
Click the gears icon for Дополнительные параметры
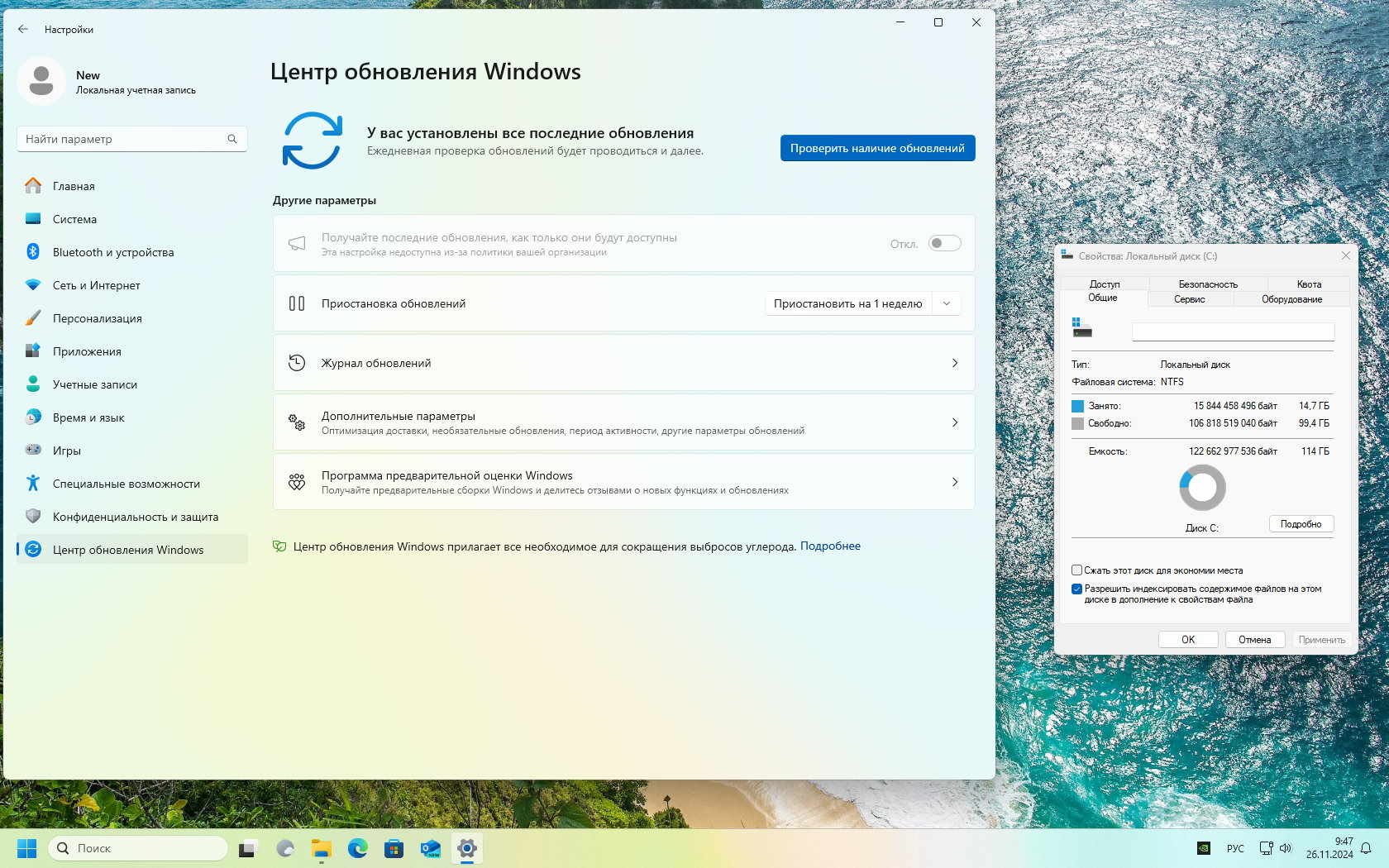coord(297,422)
